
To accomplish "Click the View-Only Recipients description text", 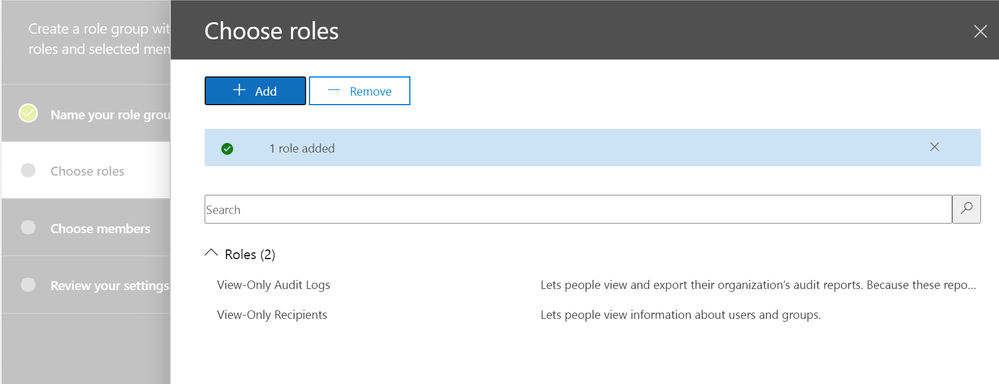I will [x=680, y=315].
